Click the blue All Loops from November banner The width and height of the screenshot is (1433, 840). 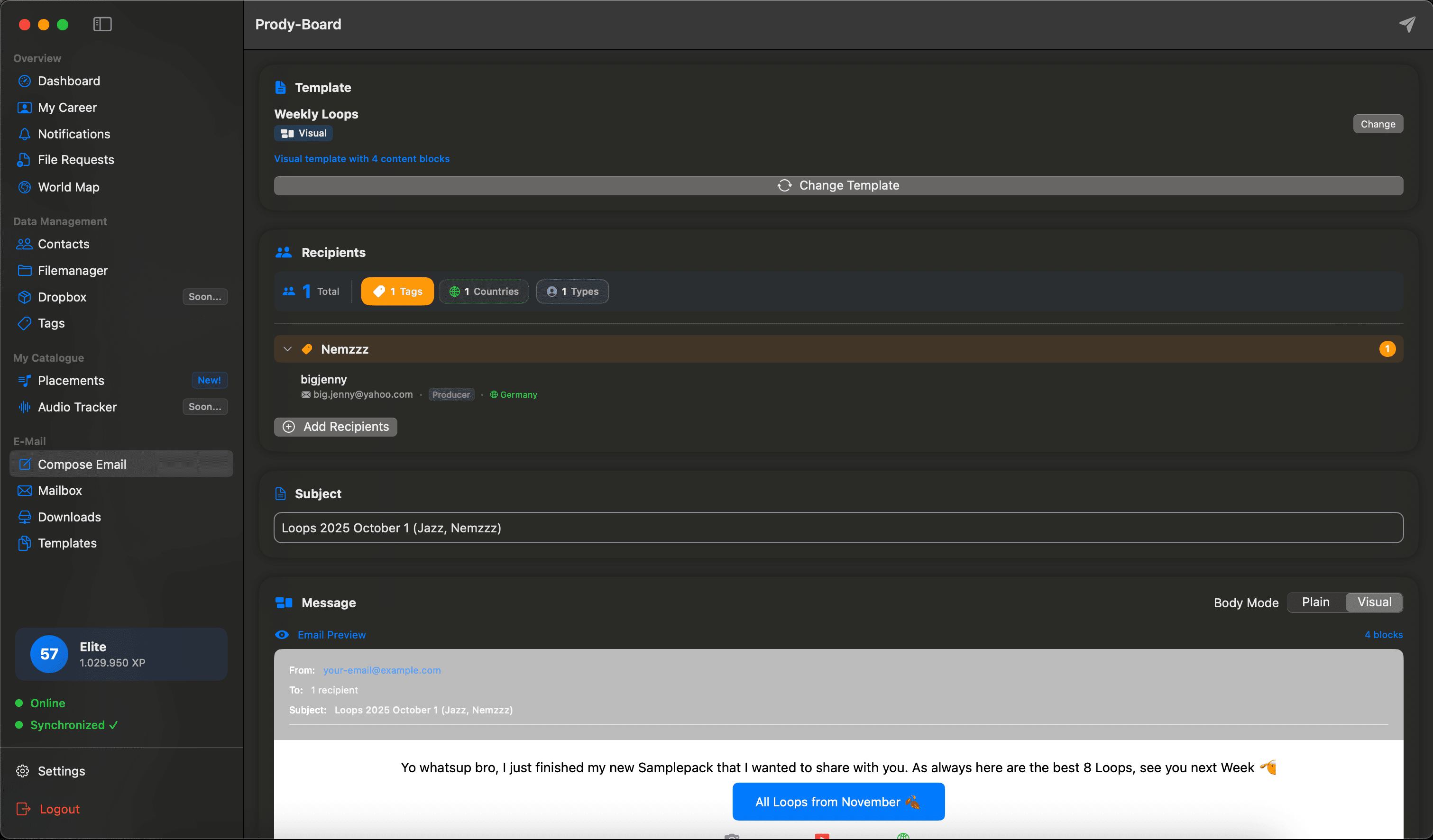838,801
